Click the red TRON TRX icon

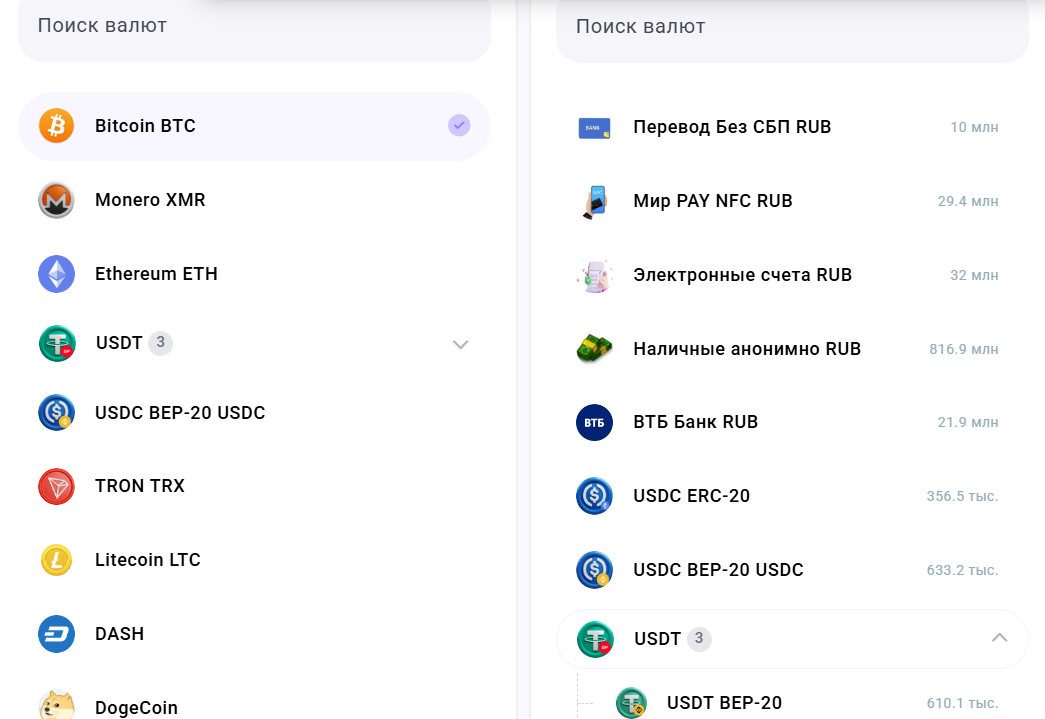(57, 486)
